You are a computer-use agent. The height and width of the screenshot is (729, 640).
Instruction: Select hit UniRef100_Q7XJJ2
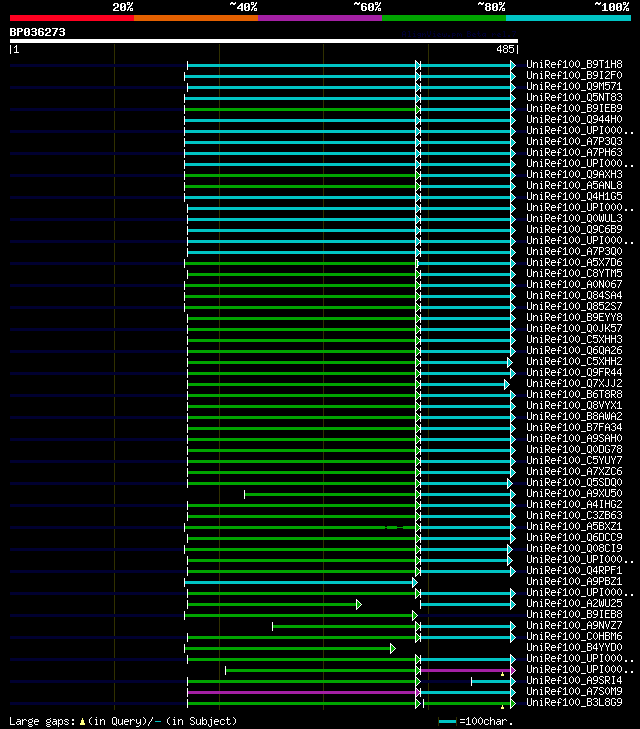574,384
